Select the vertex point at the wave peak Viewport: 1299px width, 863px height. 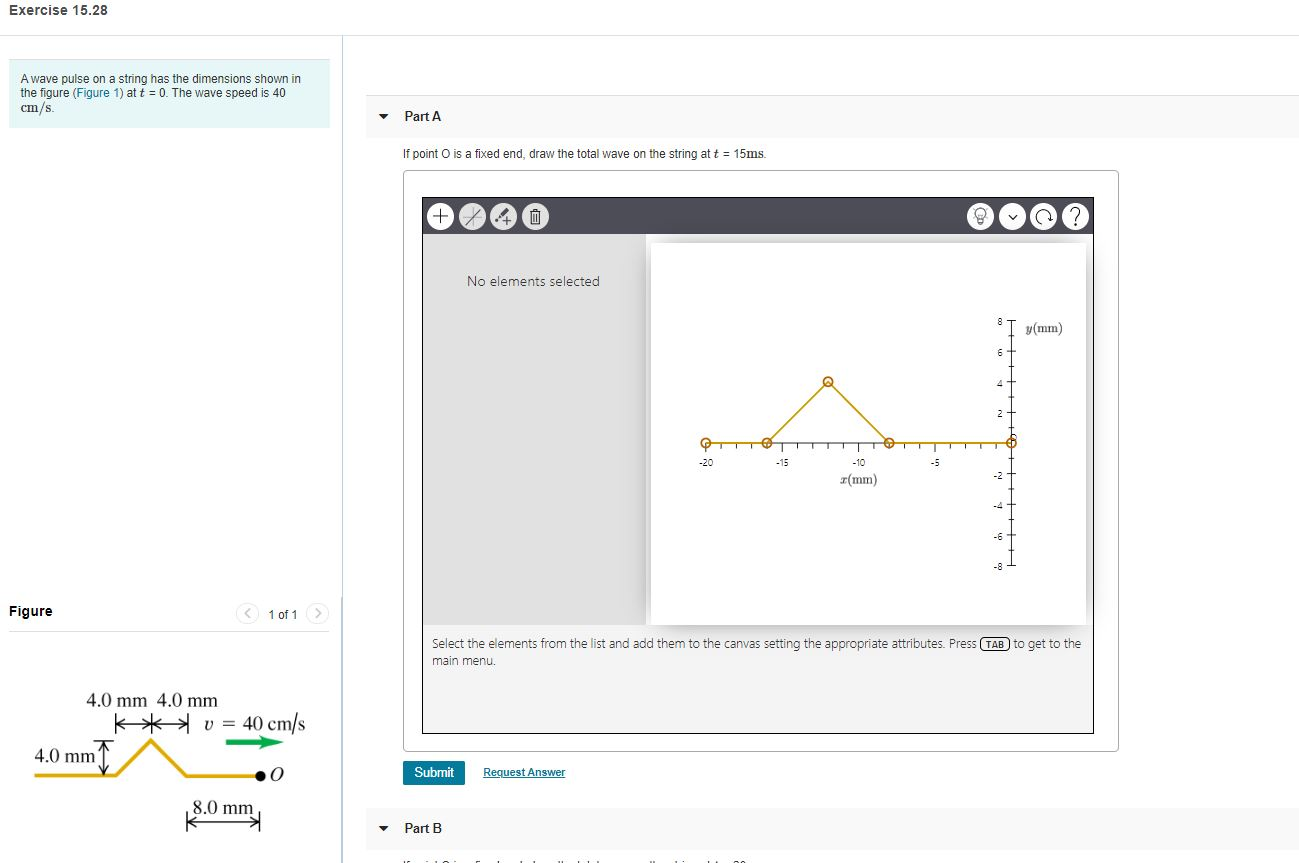point(827,381)
